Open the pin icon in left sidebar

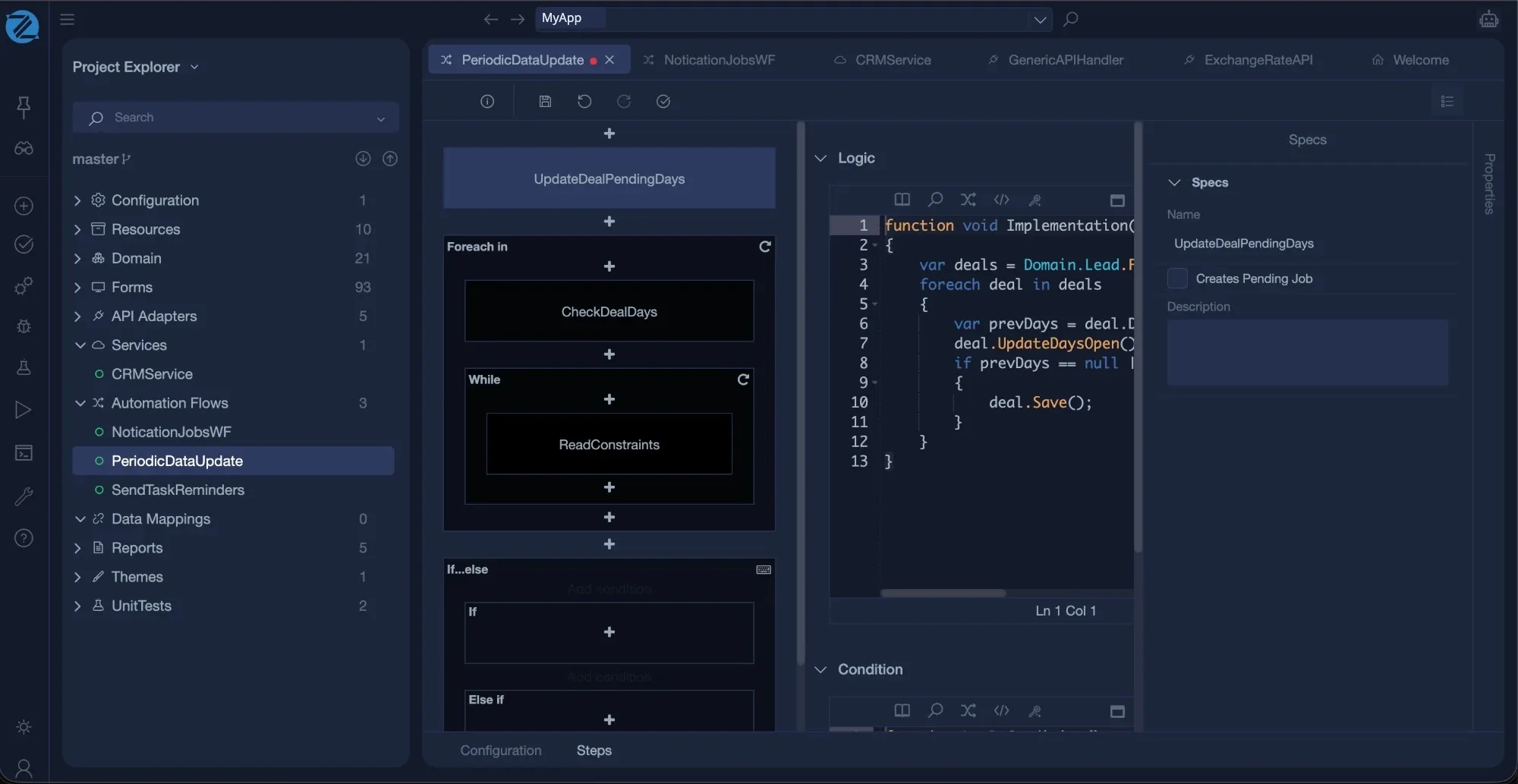24,107
